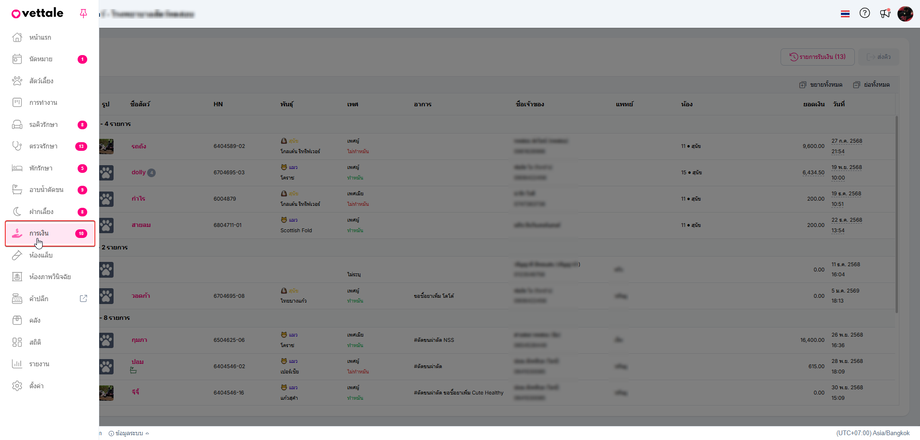Screen dimensions: 920x440
Task: Open pet link กำไร
Action: [138, 199]
